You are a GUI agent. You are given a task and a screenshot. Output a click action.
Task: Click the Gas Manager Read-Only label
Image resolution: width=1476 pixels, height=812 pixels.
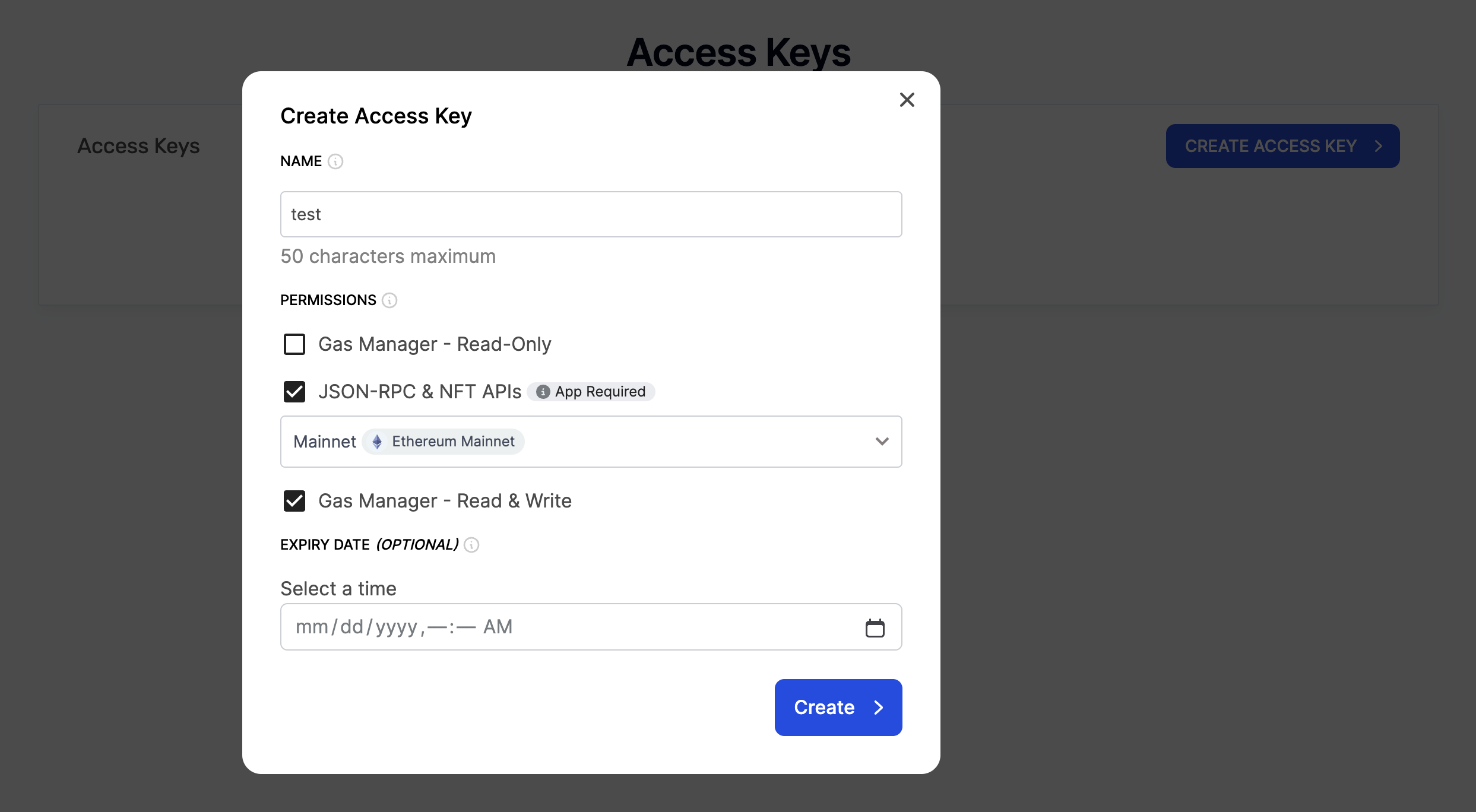(435, 344)
